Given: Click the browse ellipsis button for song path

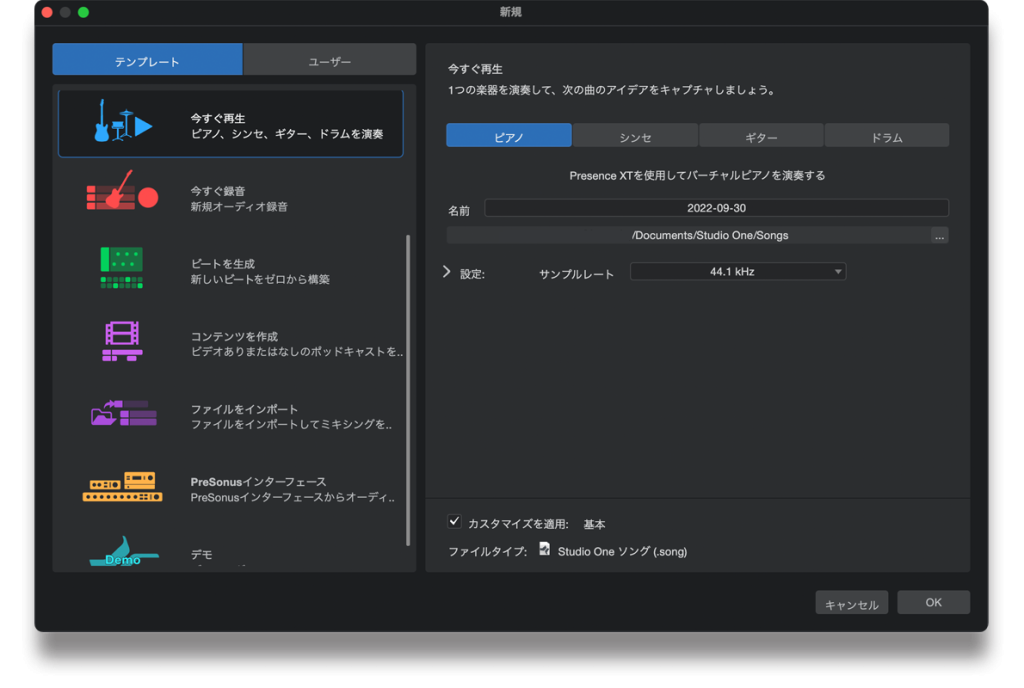Looking at the screenshot, I should click(938, 236).
